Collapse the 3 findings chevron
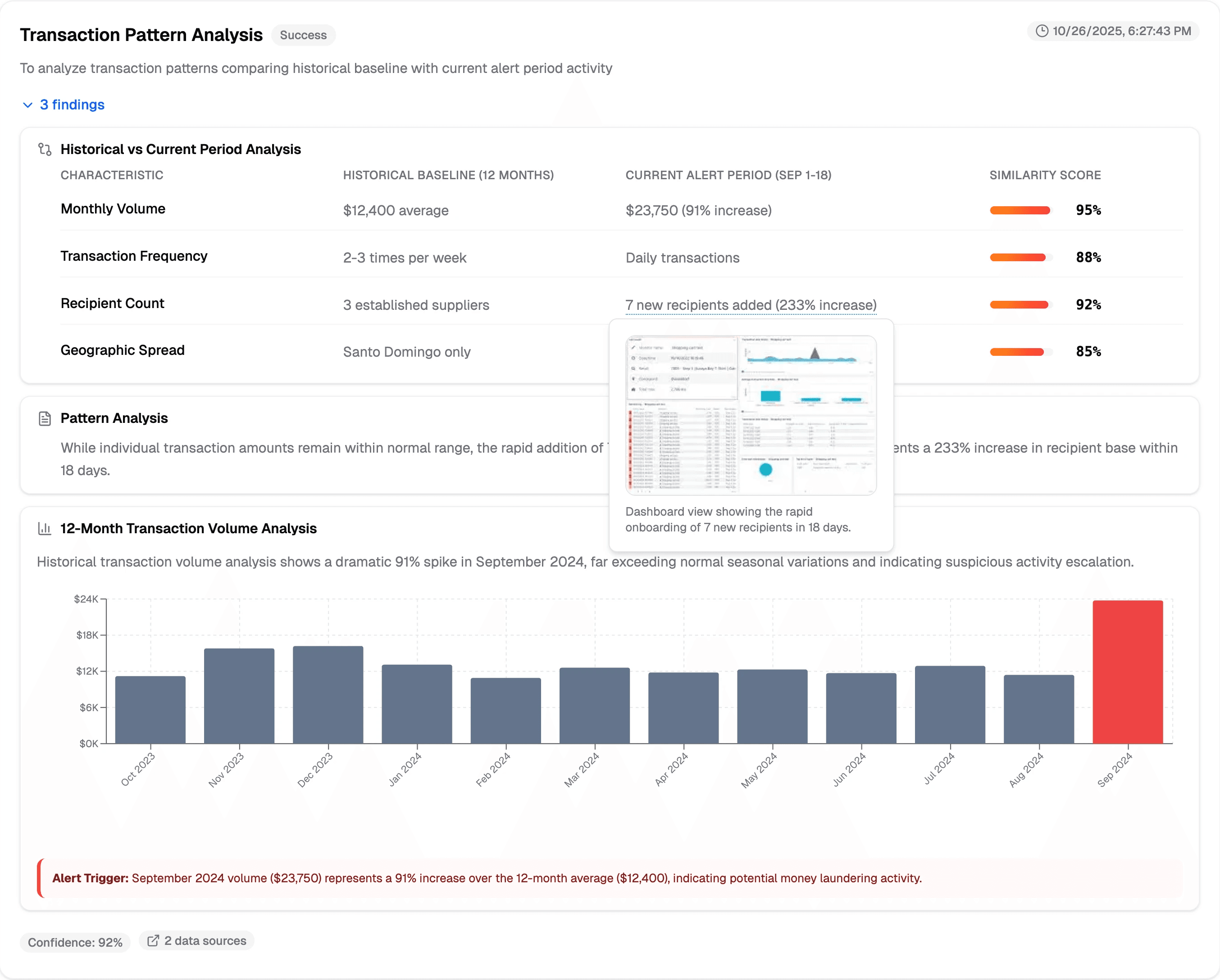Image resolution: width=1220 pixels, height=980 pixels. [27, 105]
